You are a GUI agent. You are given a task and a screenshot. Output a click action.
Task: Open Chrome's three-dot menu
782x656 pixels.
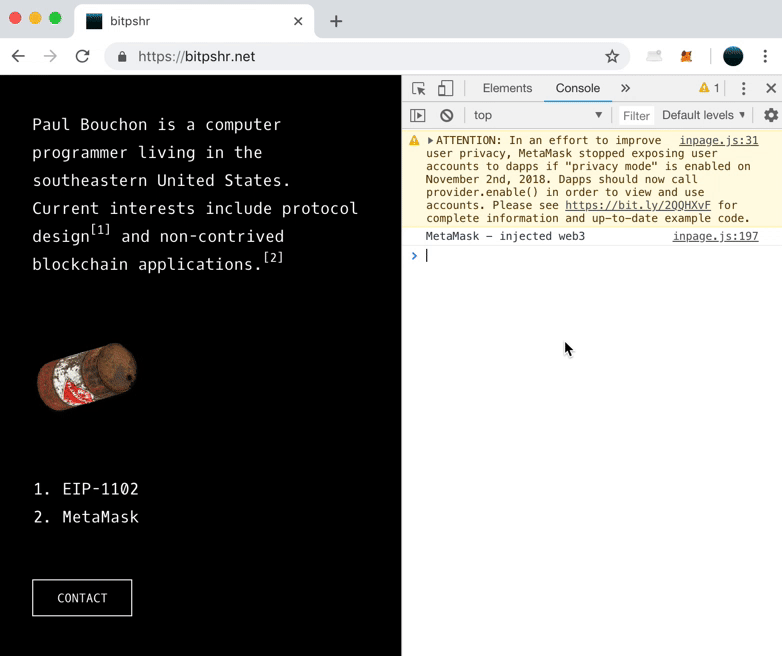pos(765,56)
